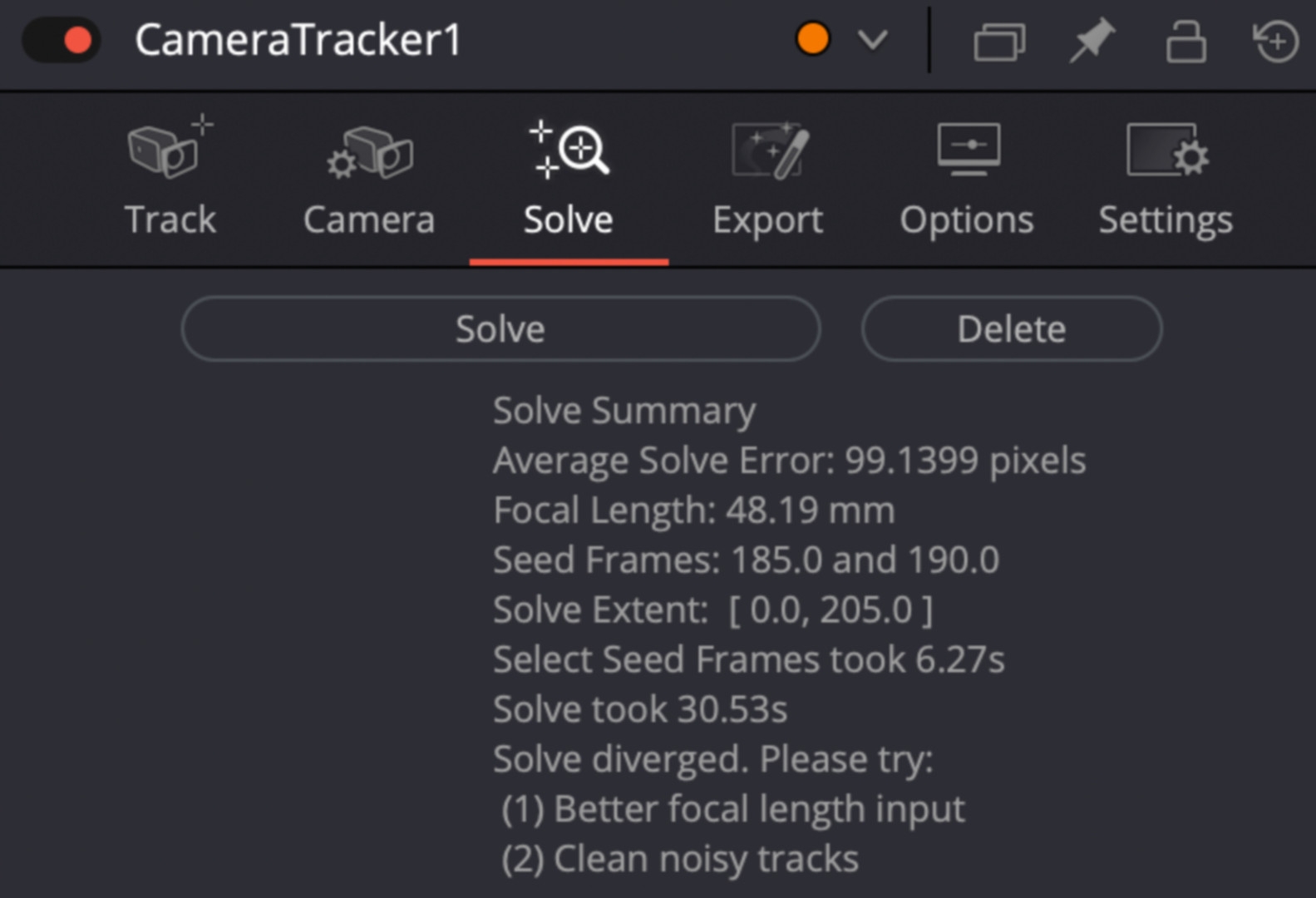This screenshot has height=898, width=1316.
Task: Click the revert controls icon
Action: point(1273,40)
